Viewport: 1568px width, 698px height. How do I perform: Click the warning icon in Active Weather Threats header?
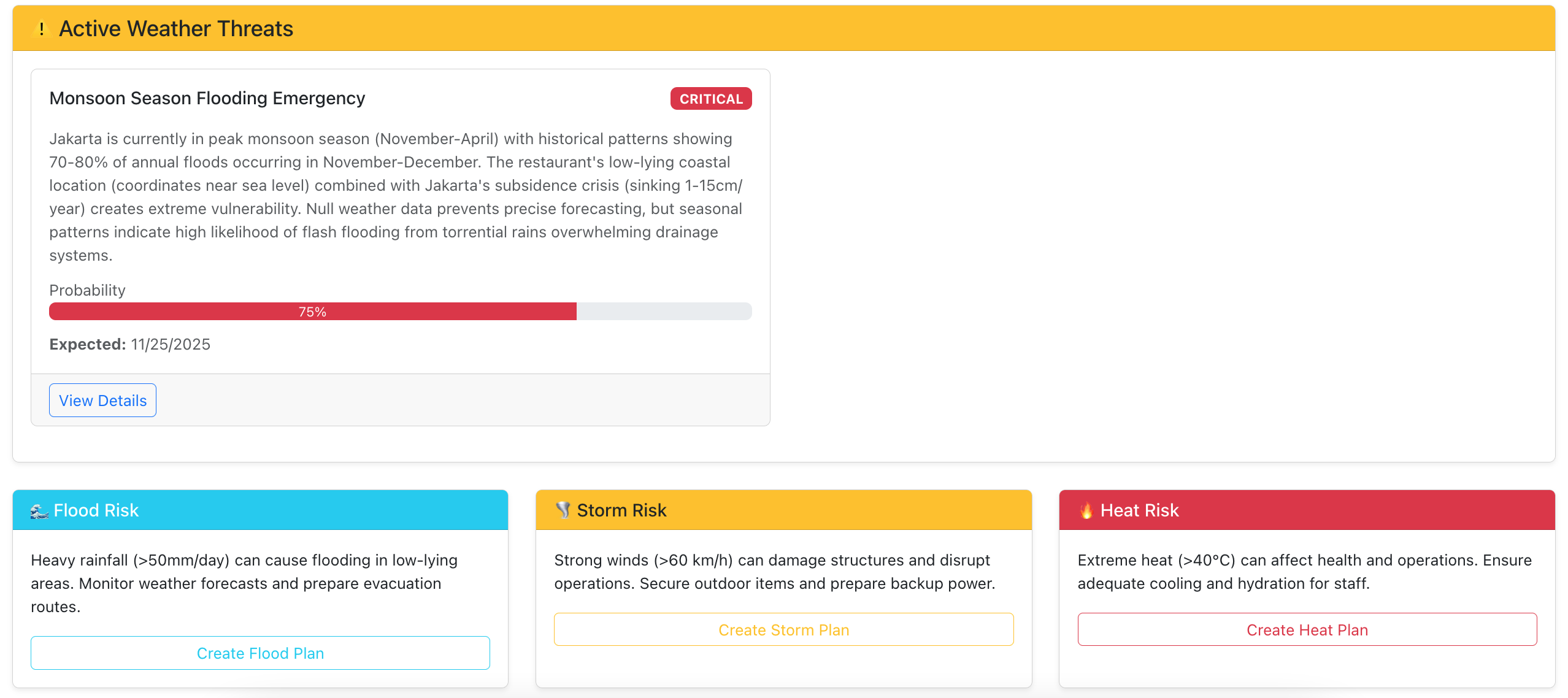[x=41, y=28]
